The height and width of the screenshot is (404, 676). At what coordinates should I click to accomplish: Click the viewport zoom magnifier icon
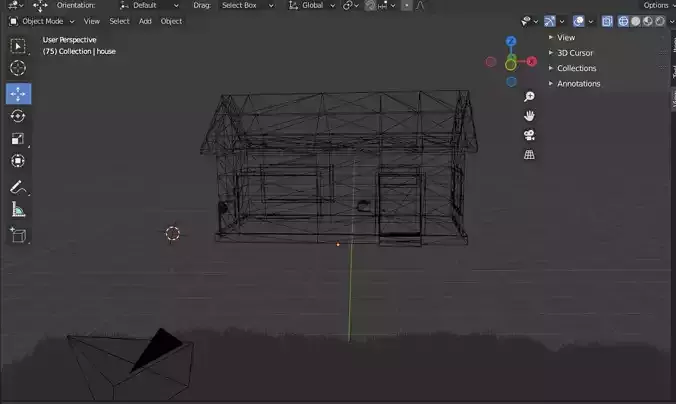click(529, 97)
